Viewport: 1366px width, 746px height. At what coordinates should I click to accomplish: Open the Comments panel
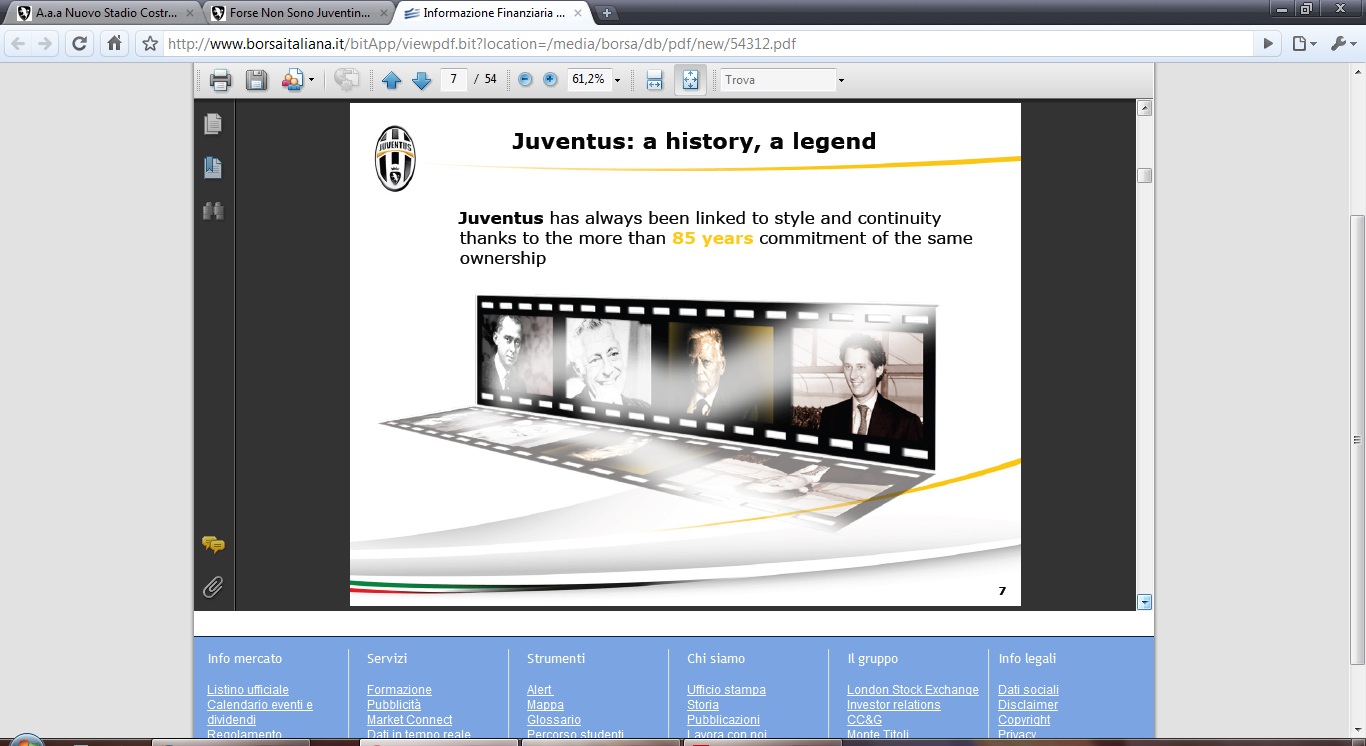(213, 545)
